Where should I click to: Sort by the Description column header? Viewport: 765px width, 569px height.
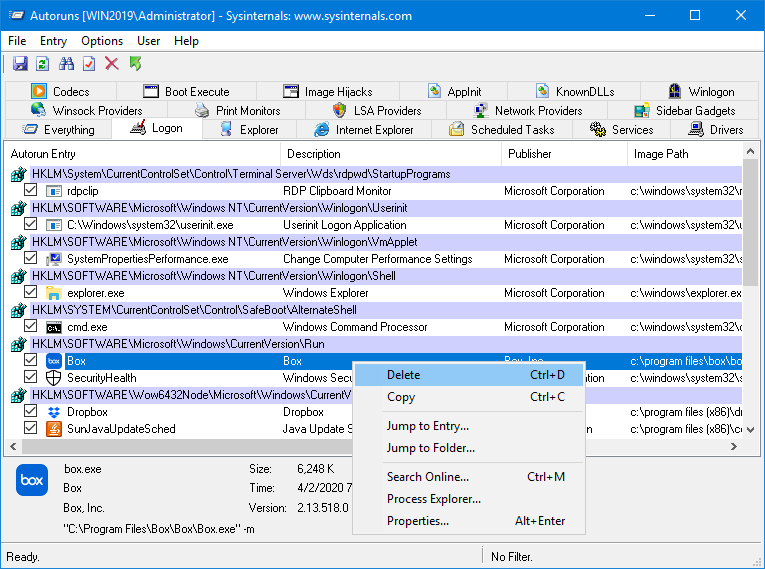pos(391,154)
